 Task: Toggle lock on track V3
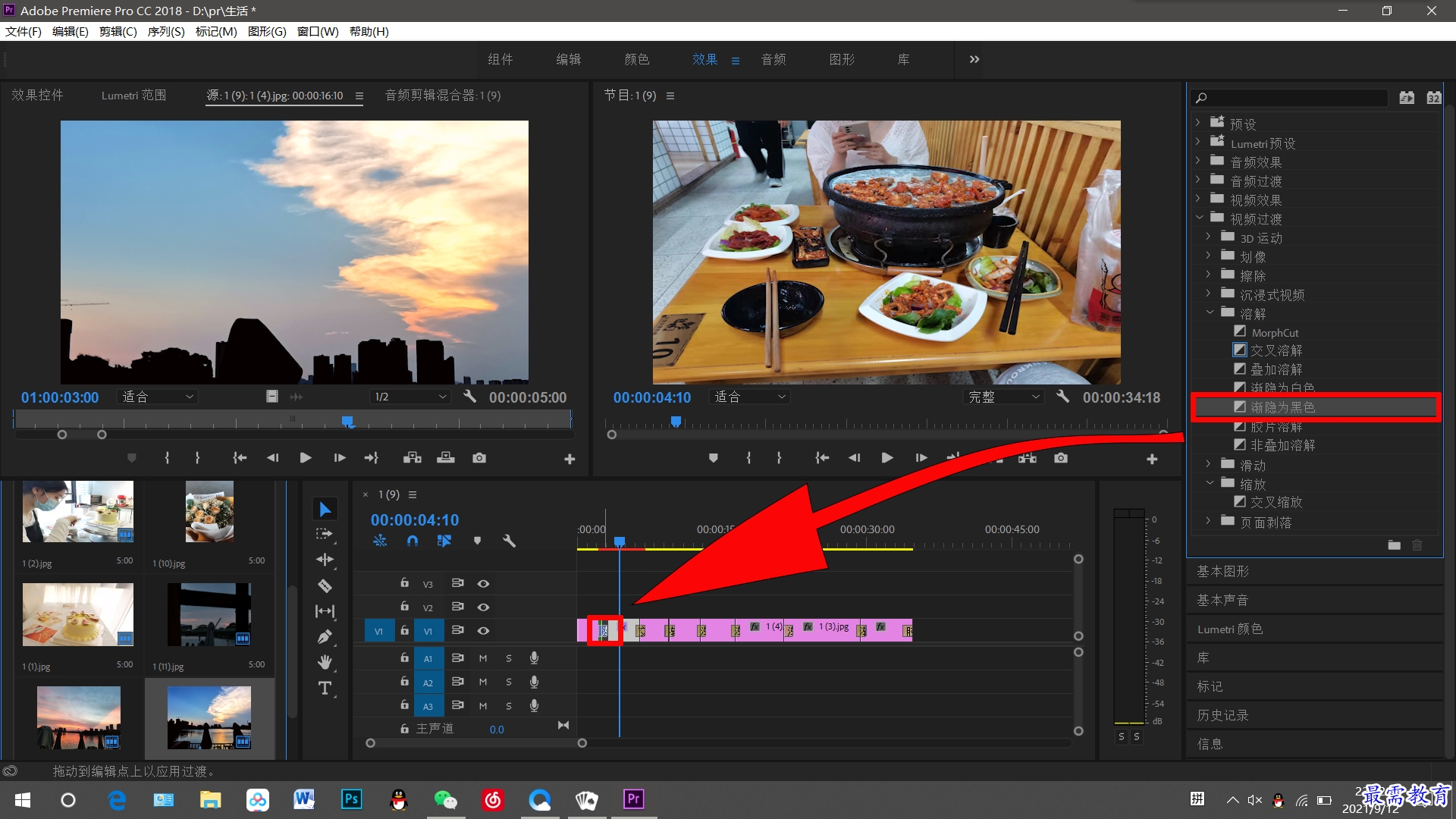pyautogui.click(x=404, y=582)
